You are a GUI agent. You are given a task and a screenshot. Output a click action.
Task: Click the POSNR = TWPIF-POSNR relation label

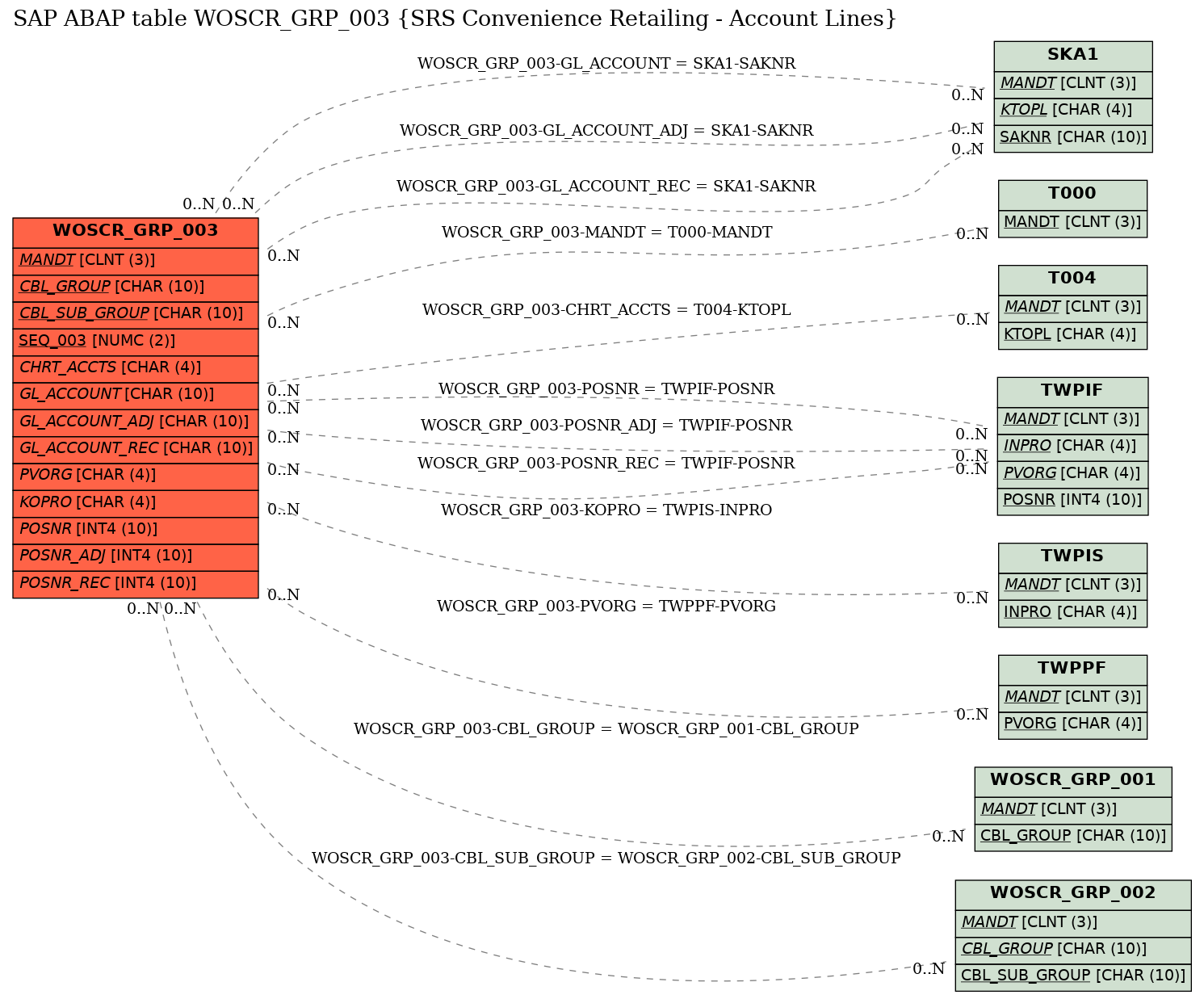(606, 389)
